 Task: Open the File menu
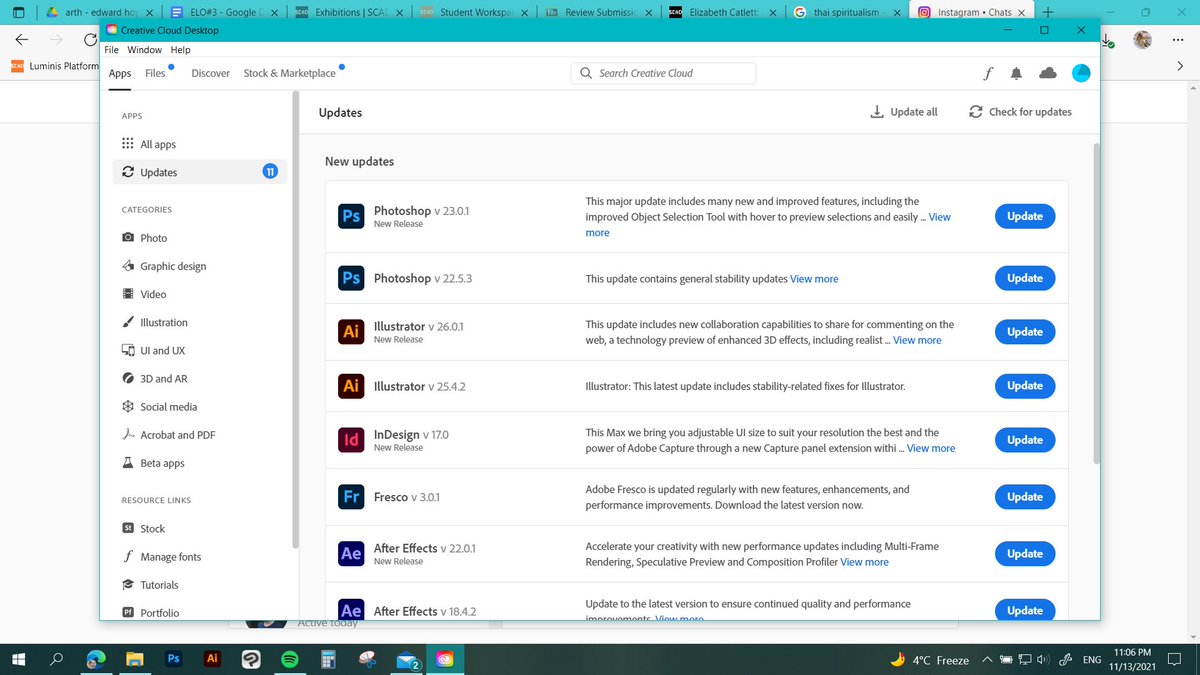pos(112,49)
